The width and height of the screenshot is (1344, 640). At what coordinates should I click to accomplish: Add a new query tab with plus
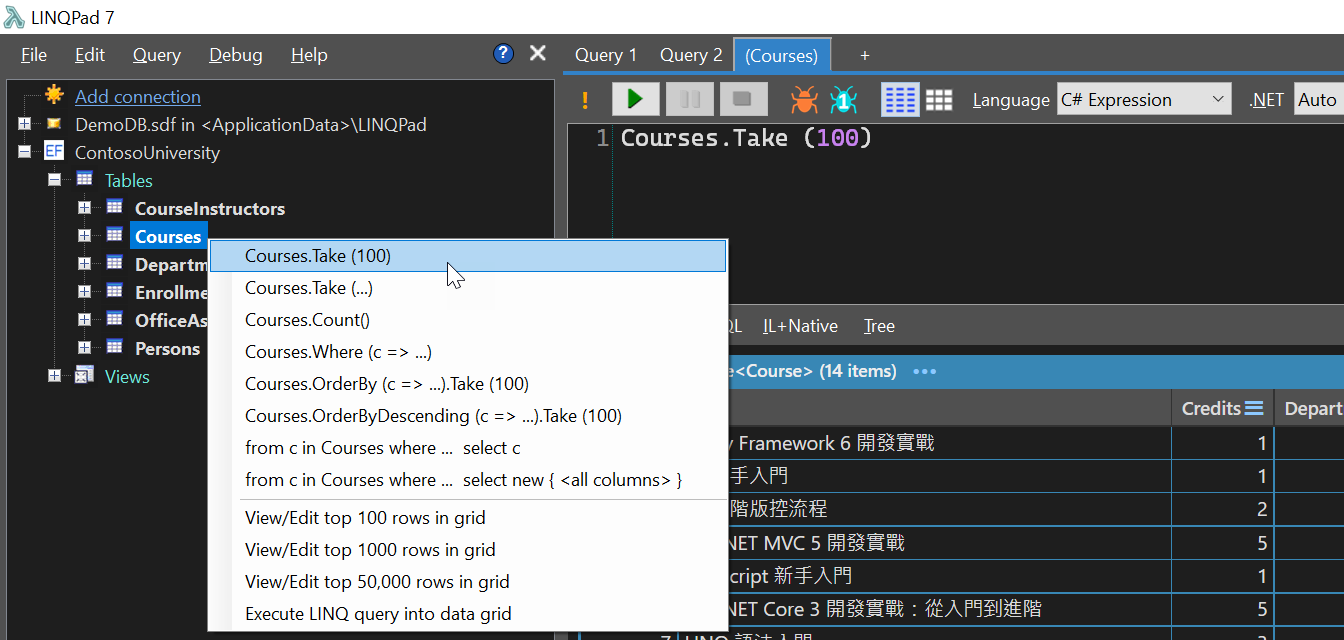865,55
